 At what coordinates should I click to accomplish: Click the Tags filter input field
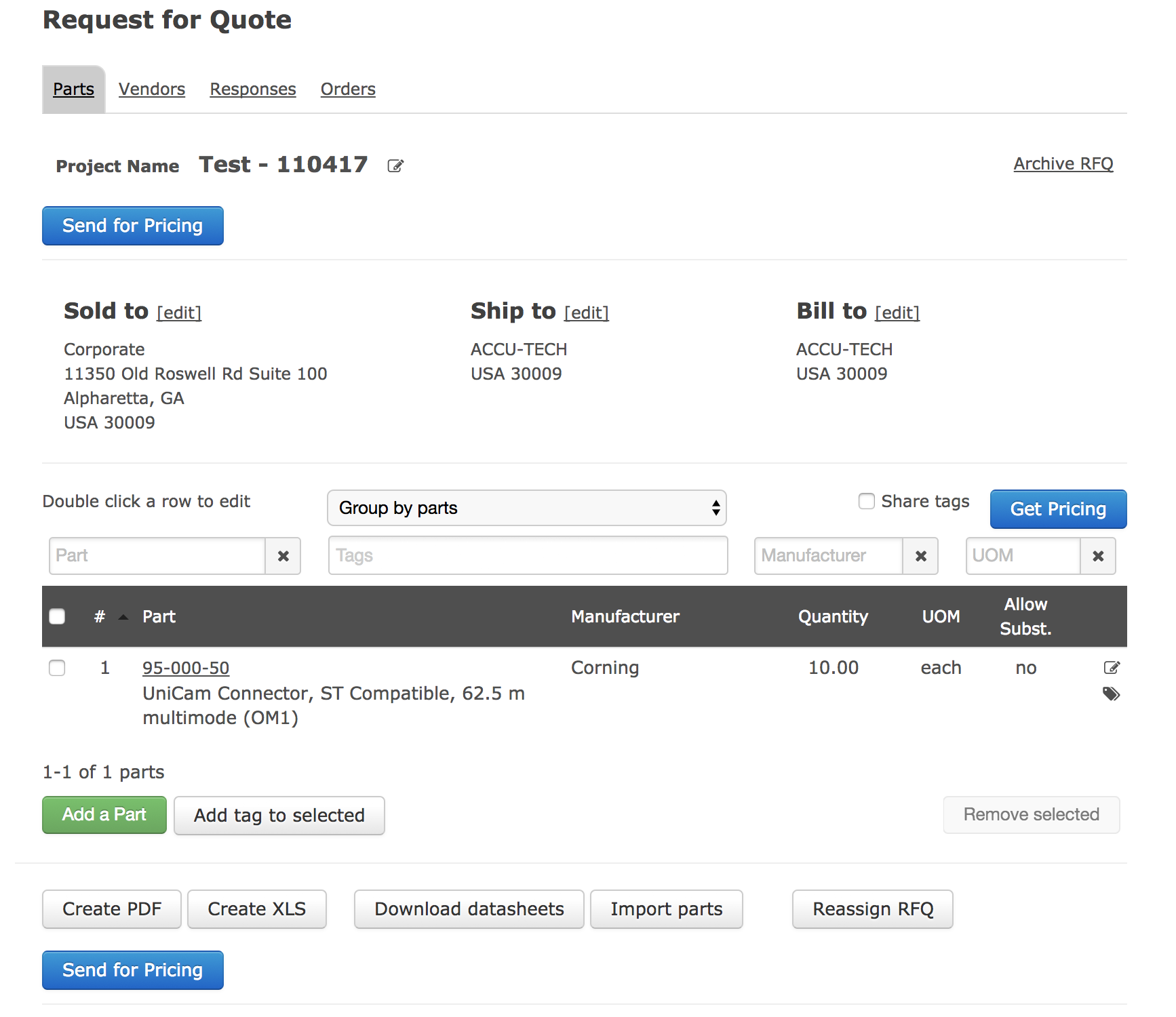pyautogui.click(x=528, y=556)
